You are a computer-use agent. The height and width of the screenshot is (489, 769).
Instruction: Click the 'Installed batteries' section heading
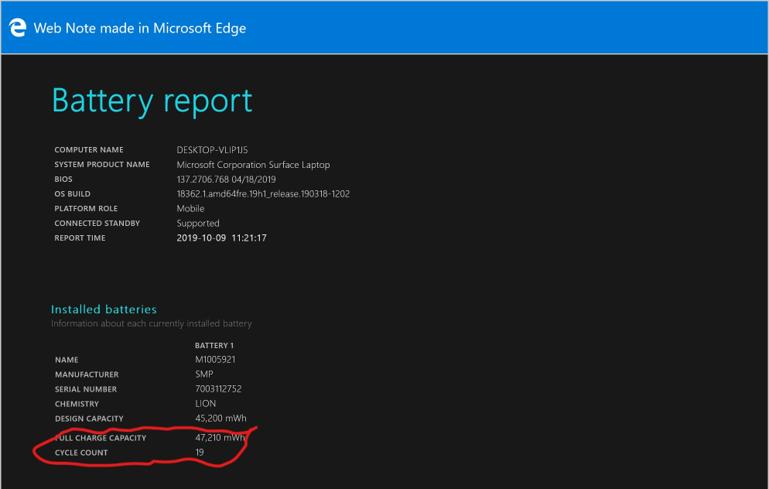[x=104, y=309]
